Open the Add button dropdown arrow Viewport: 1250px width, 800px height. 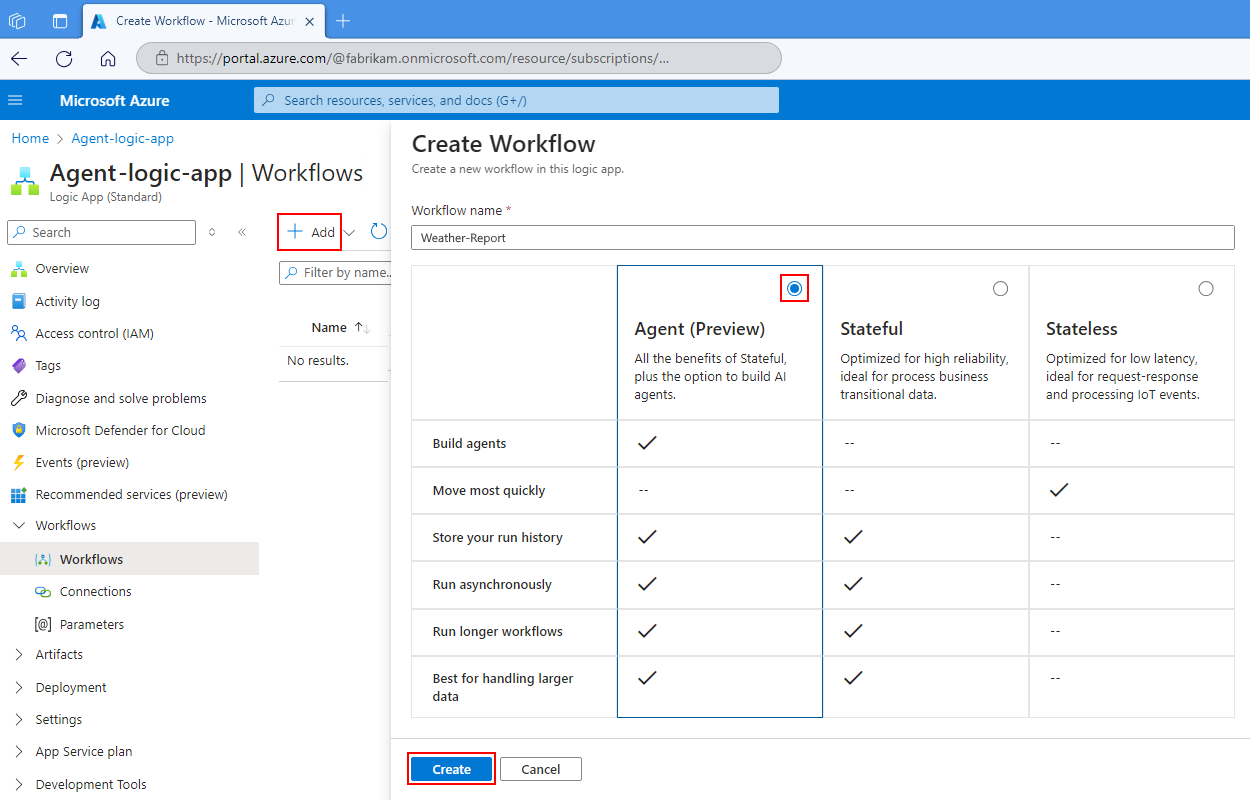(349, 232)
